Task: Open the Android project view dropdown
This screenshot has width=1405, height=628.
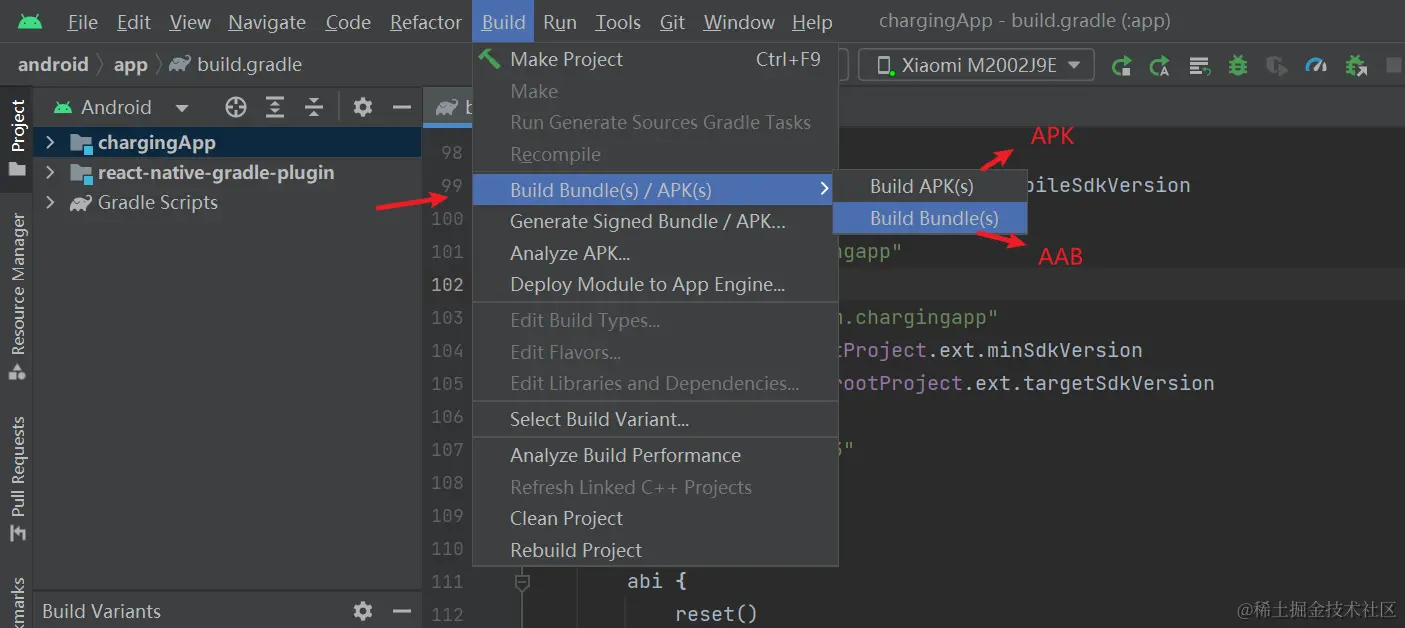Action: click(121, 107)
